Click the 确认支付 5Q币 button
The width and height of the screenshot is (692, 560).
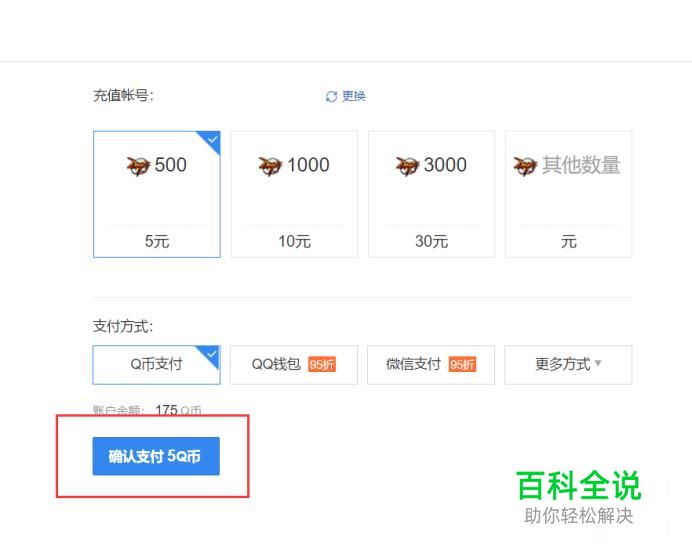(x=156, y=456)
